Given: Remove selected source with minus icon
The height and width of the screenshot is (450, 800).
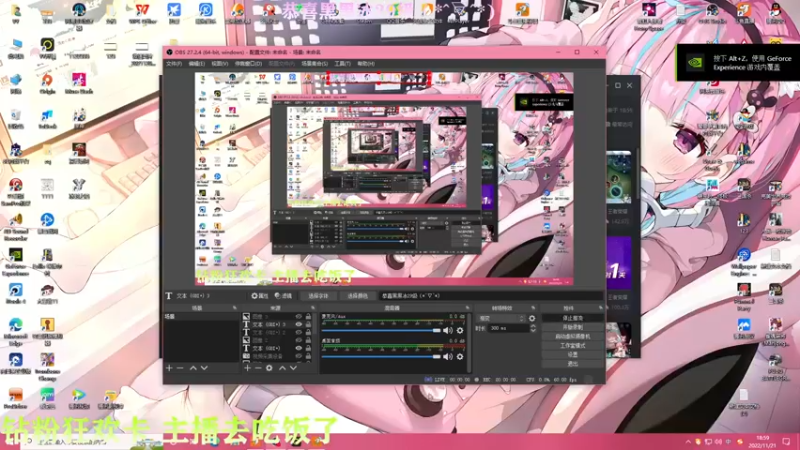Looking at the screenshot, I should coord(258,368).
